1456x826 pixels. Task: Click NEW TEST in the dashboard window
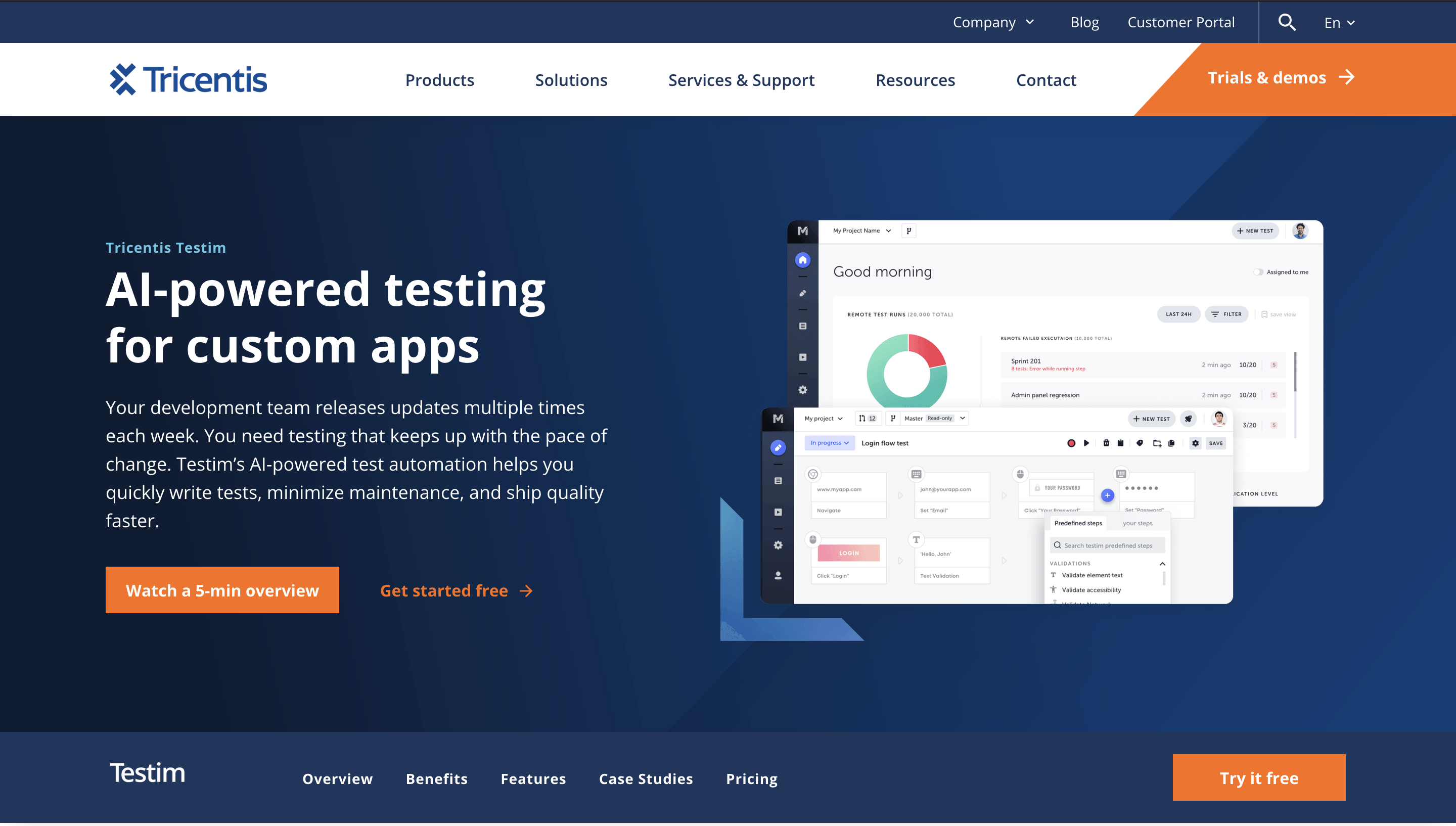coord(1255,231)
